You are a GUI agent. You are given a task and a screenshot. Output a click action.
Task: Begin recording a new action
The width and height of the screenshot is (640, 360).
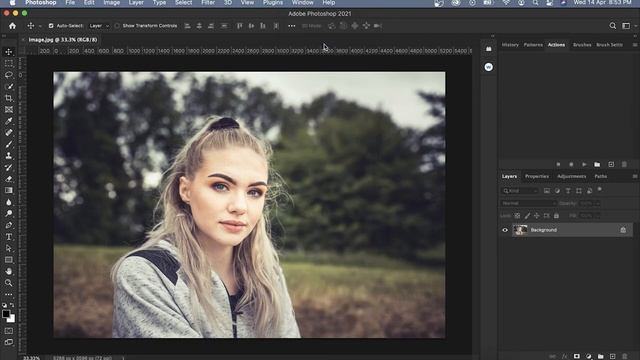tap(571, 164)
